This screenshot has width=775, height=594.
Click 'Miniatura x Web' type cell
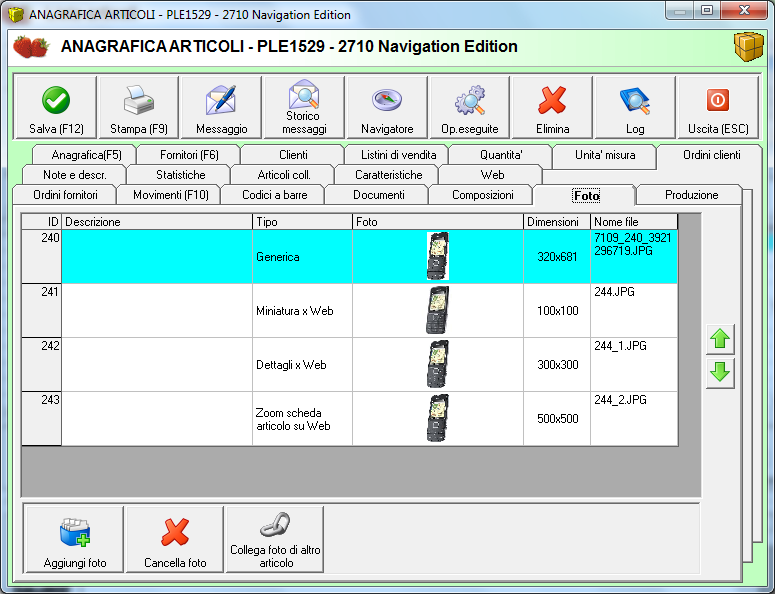click(x=302, y=311)
